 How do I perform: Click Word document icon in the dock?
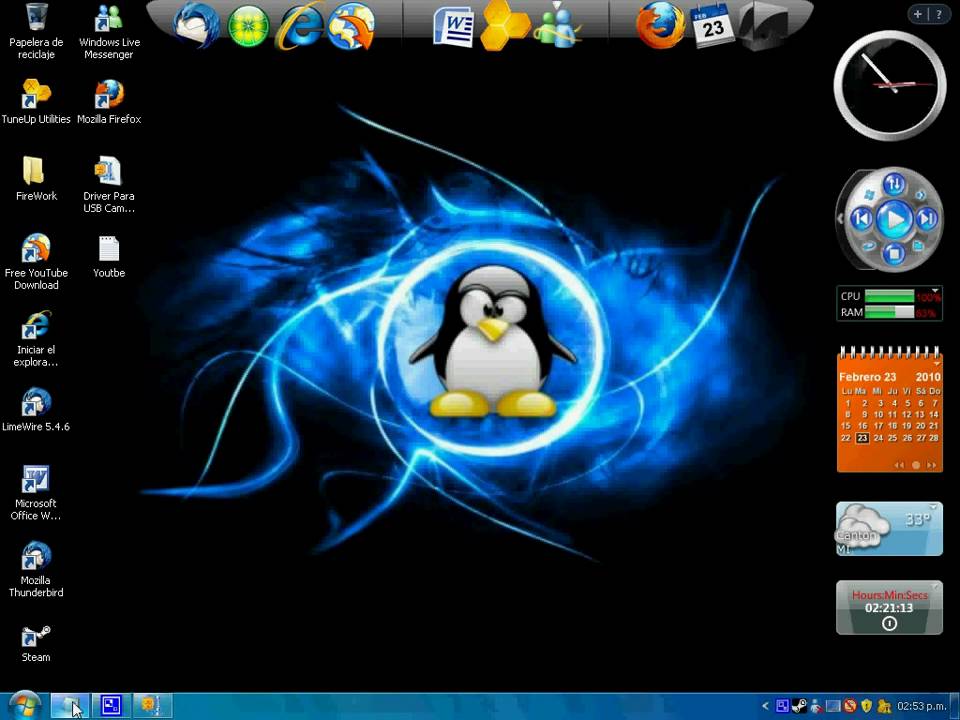tap(454, 27)
